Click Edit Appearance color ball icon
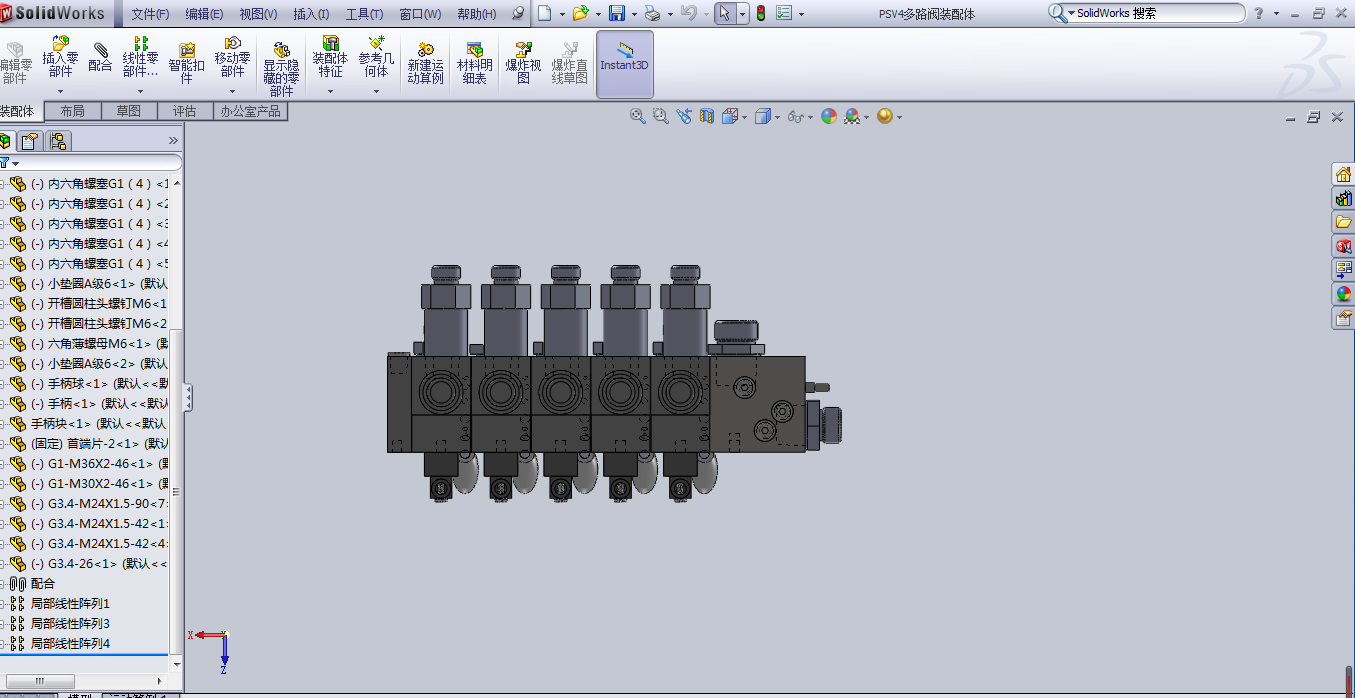Screen dimensions: 1355x698 click(829, 116)
